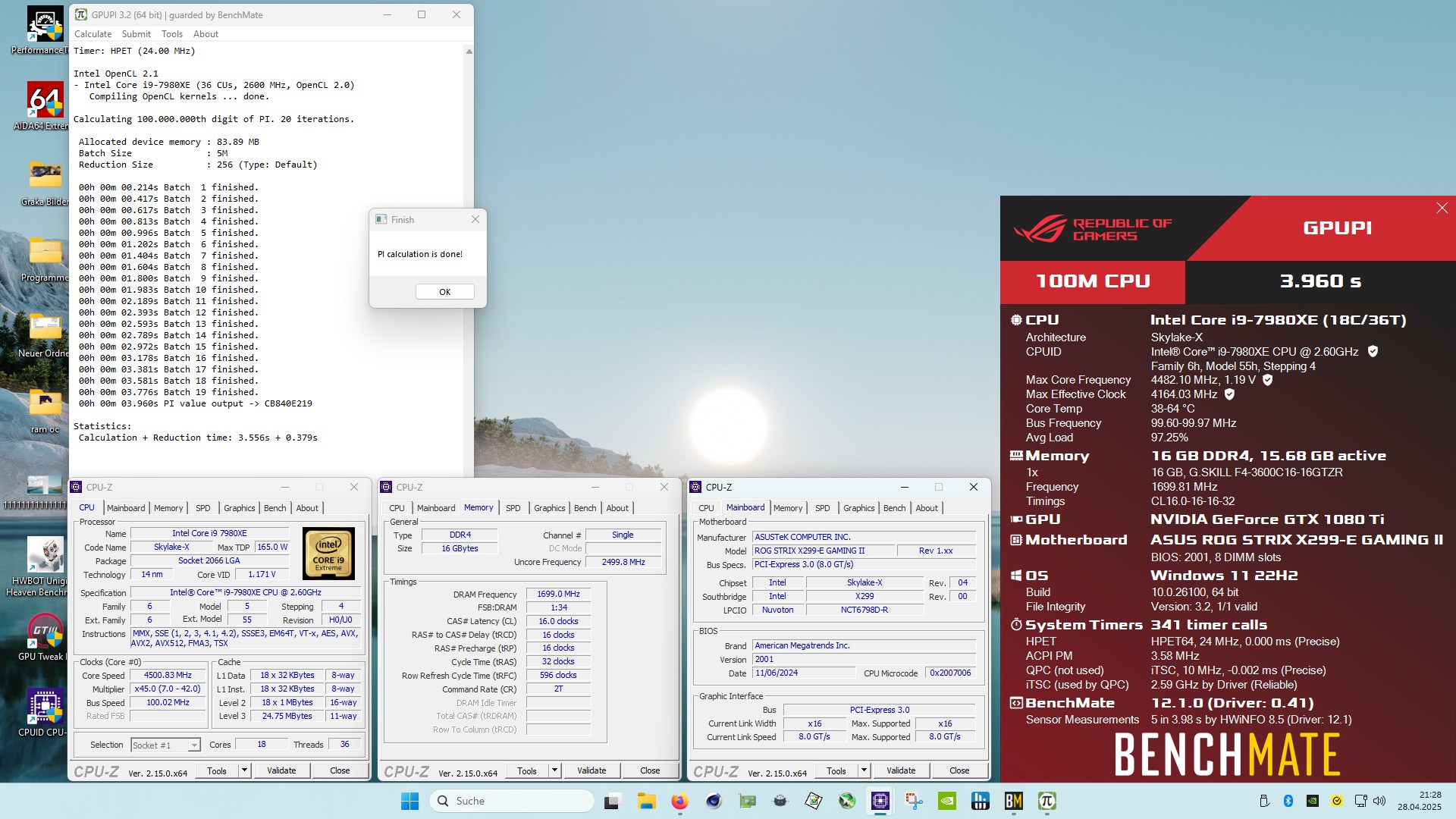Open Memory tab in right CPU-Z window
1456x819 pixels.
point(788,508)
